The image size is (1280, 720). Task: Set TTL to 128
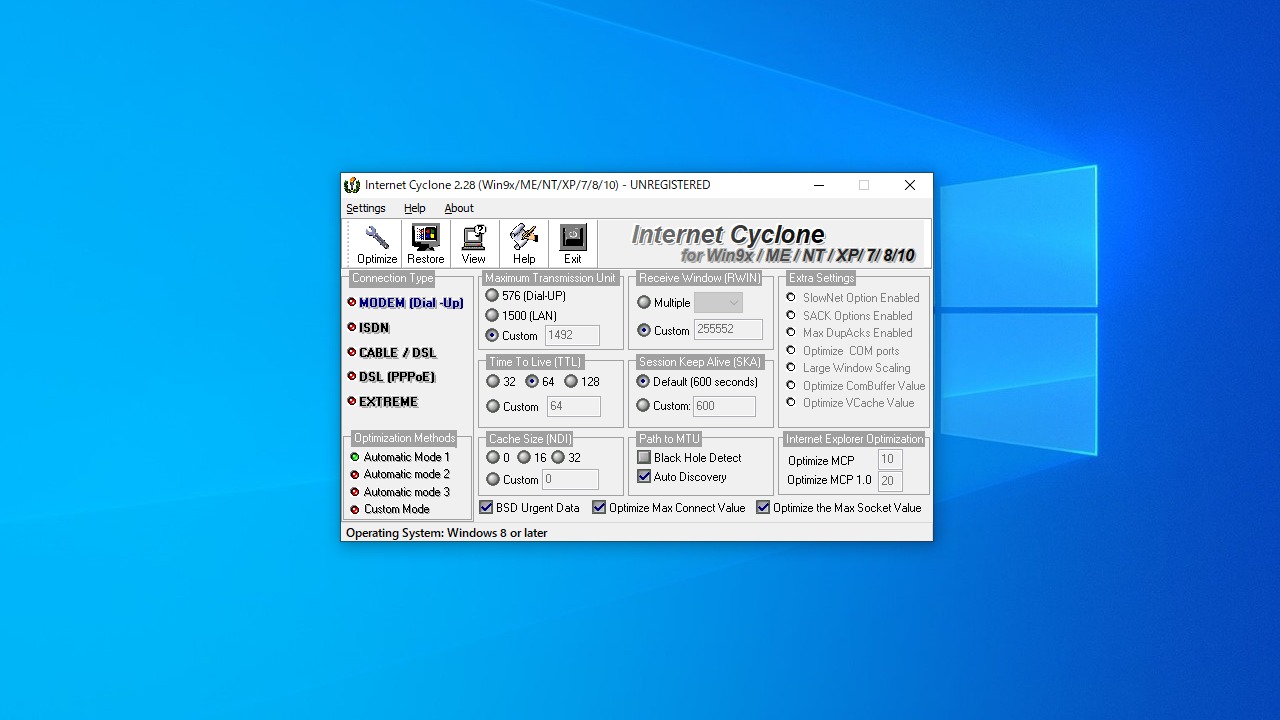(x=571, y=382)
